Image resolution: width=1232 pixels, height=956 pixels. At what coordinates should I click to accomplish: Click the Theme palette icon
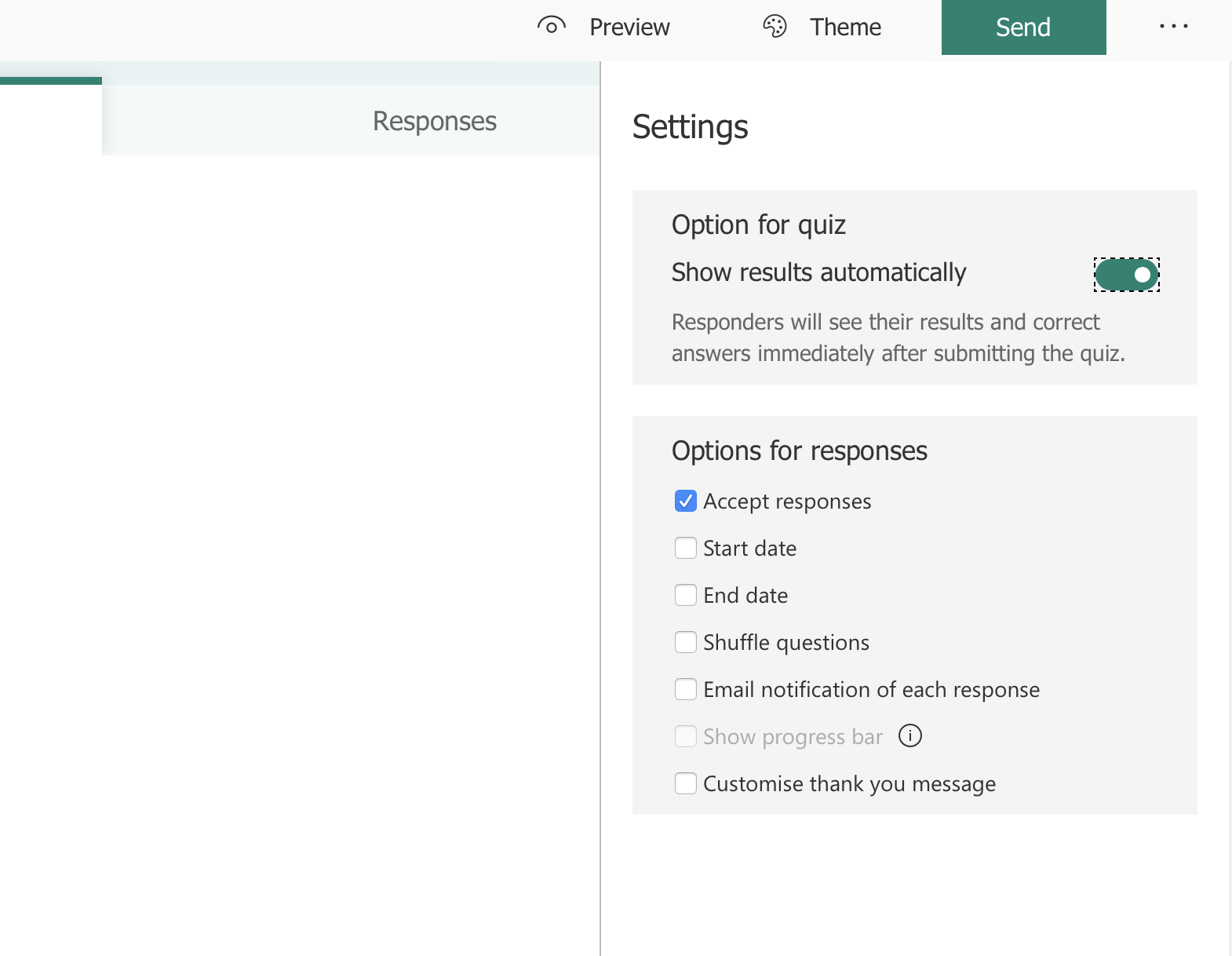tap(775, 27)
